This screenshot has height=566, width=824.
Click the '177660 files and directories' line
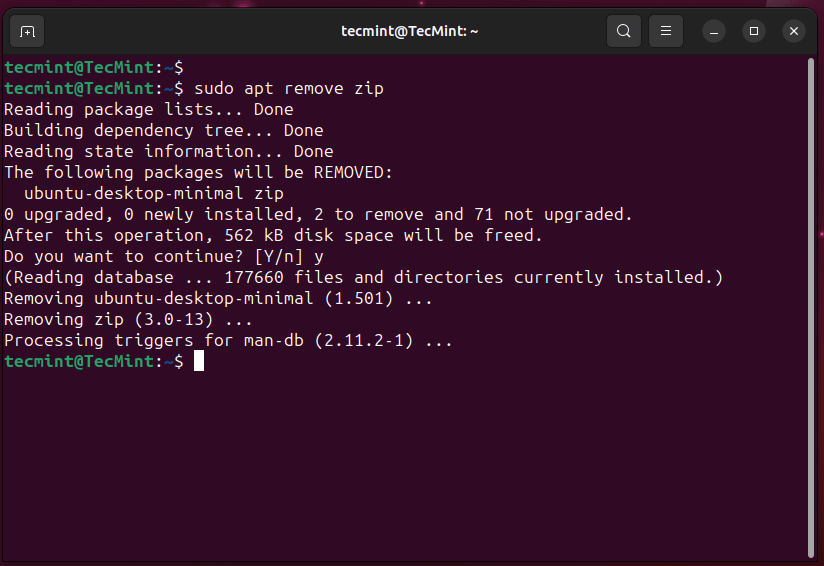(x=364, y=277)
